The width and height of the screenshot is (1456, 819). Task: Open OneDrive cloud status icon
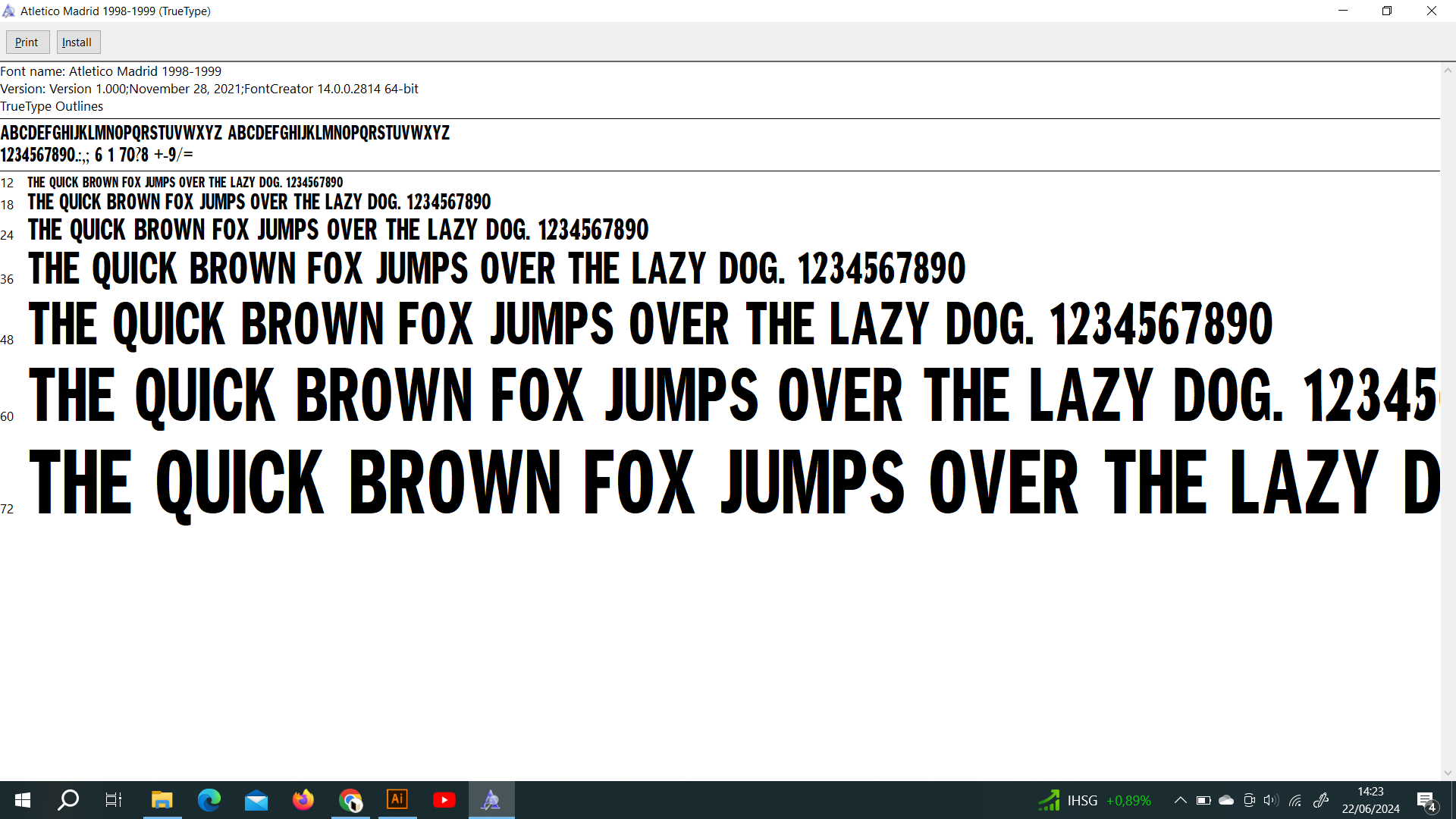[1226, 800]
